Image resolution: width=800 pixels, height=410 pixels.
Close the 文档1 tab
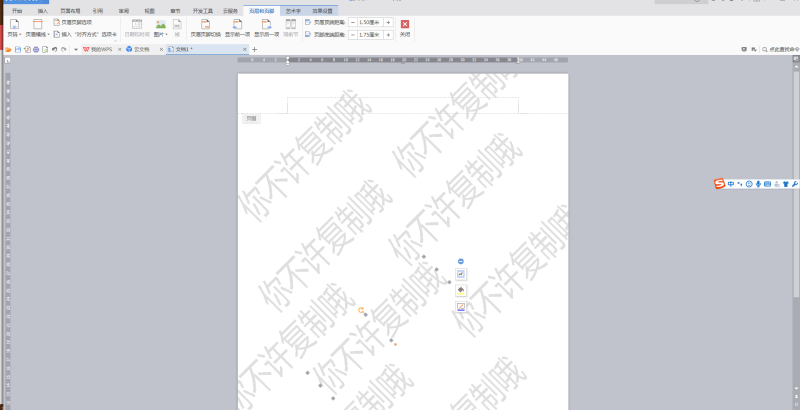click(x=244, y=49)
